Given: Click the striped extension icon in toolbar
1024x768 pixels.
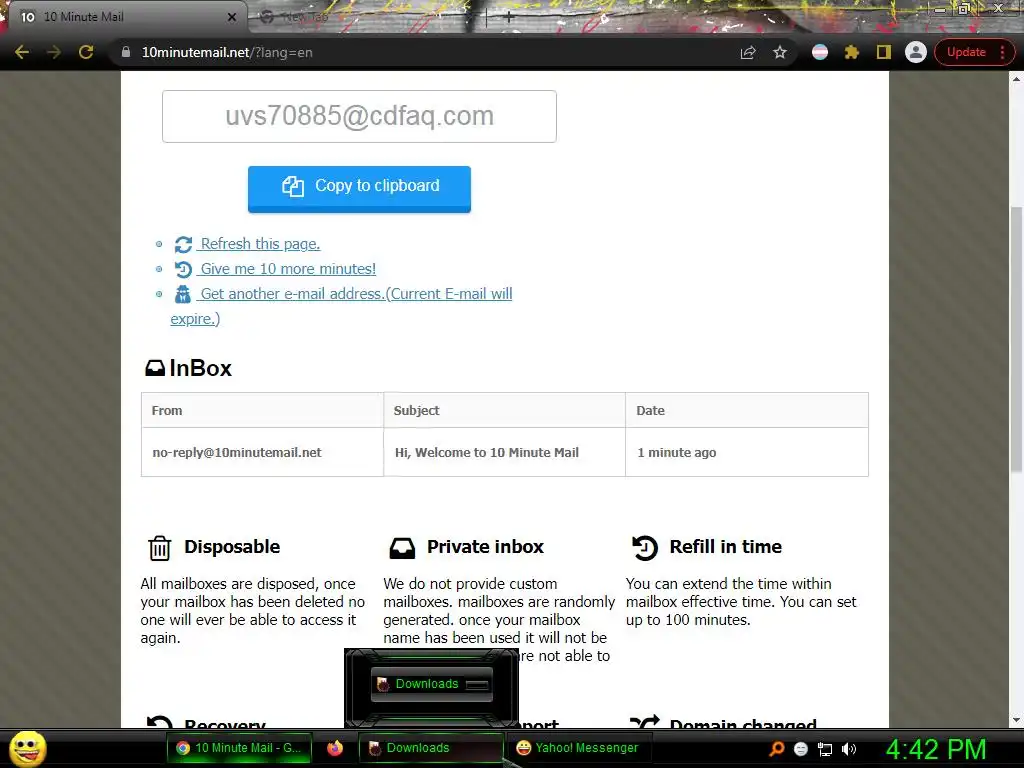Looking at the screenshot, I should point(820,52).
